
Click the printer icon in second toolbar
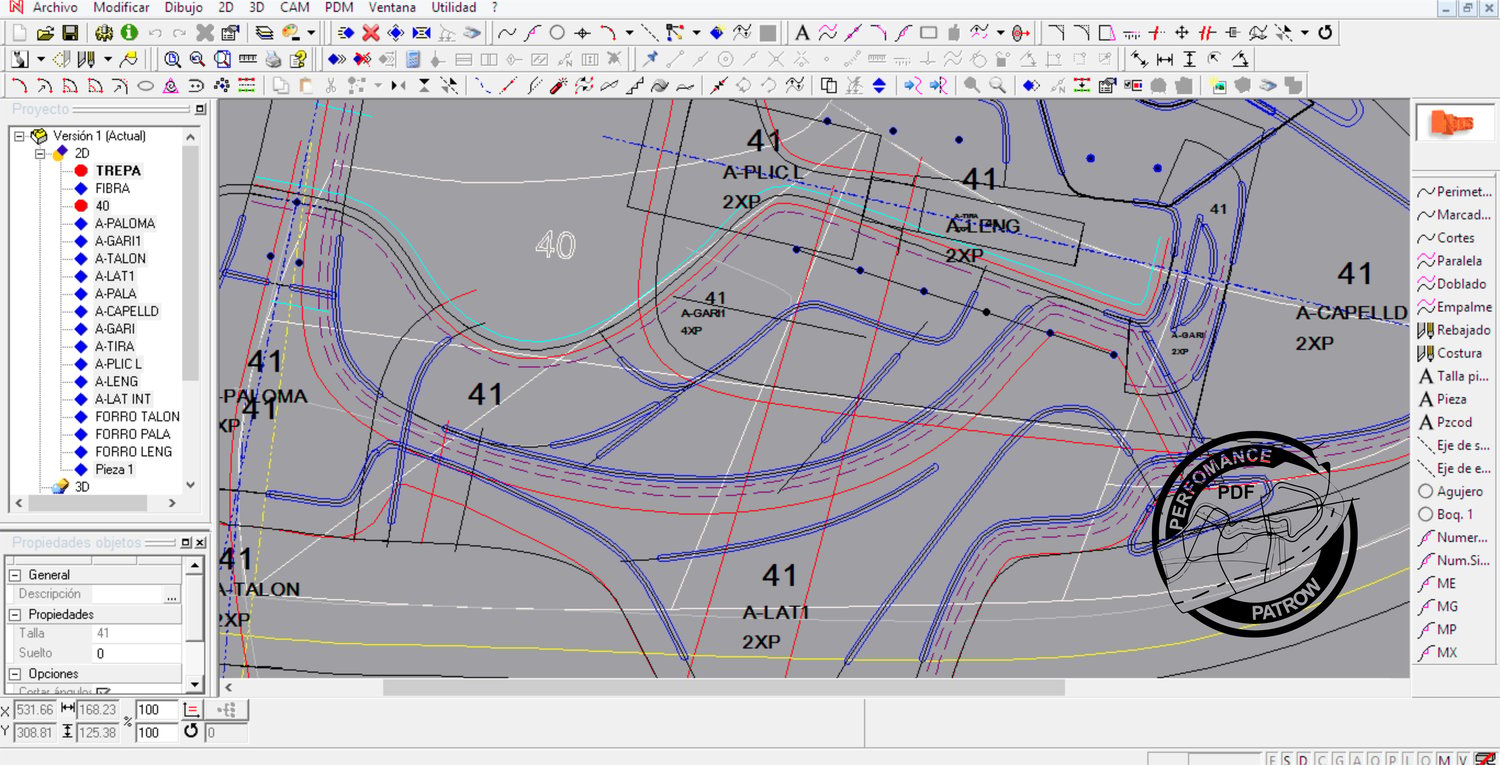pos(273,59)
